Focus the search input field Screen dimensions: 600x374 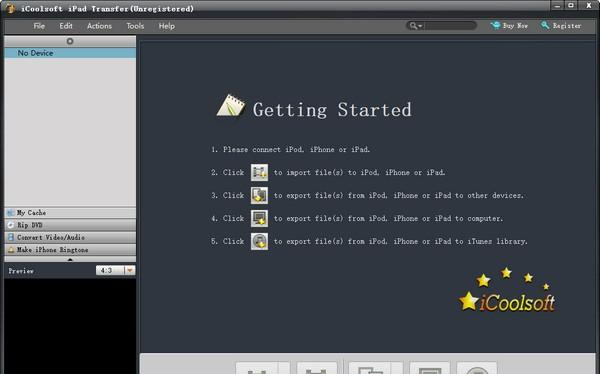(x=450, y=26)
